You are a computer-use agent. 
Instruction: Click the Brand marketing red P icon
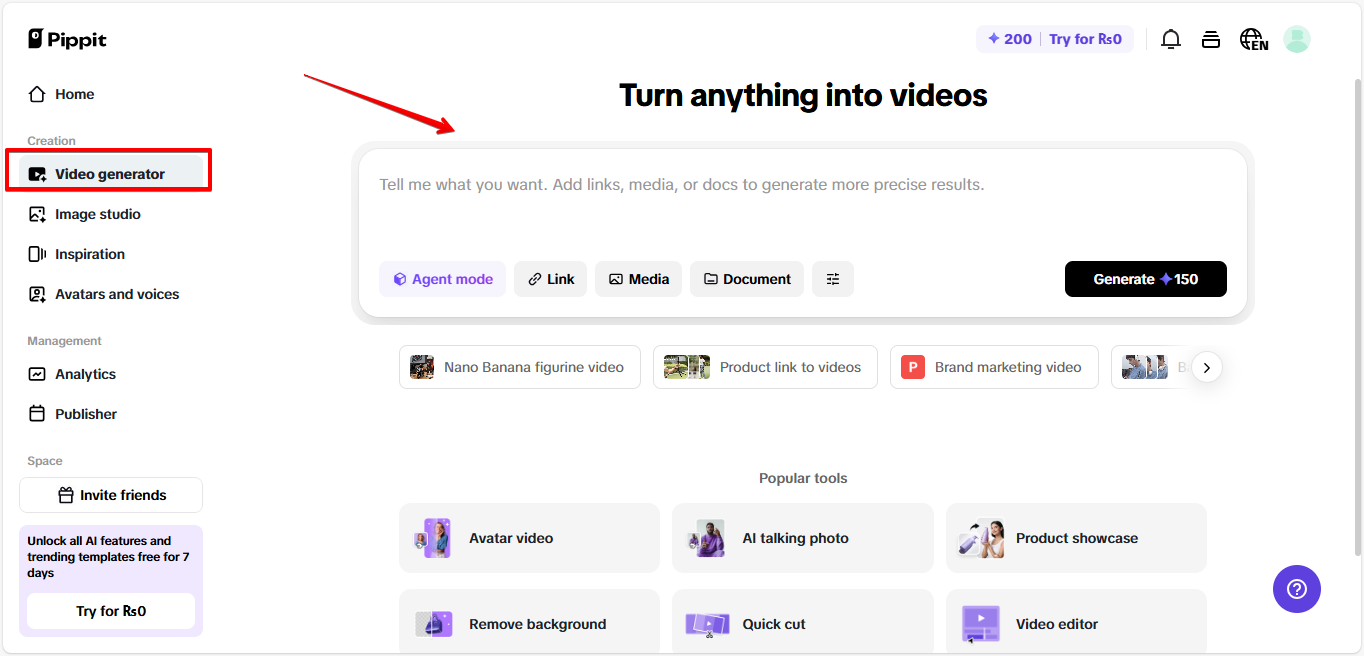click(912, 367)
